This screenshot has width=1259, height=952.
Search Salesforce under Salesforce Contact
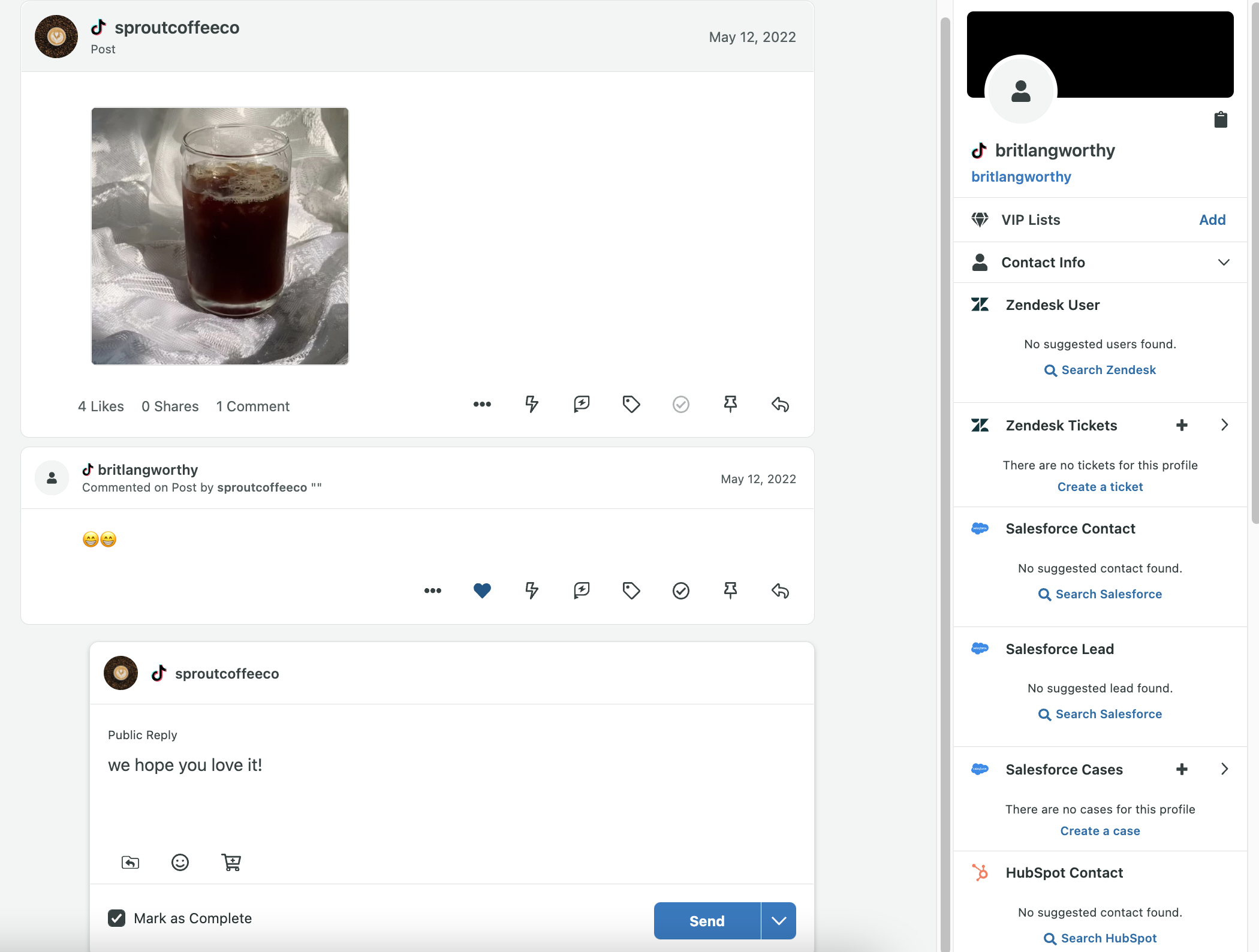pos(1100,594)
